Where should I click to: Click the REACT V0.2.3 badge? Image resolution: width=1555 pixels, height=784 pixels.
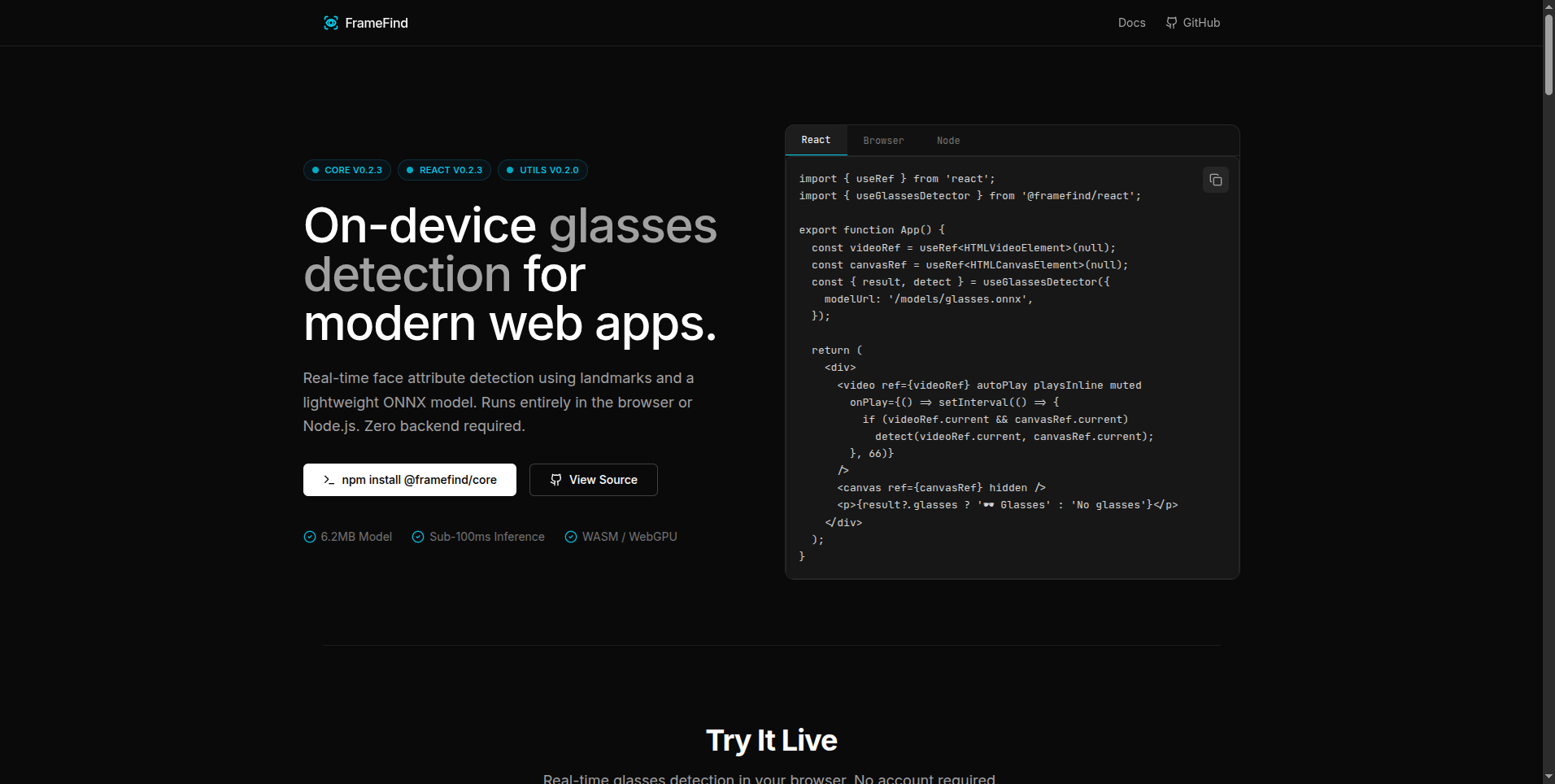click(444, 170)
